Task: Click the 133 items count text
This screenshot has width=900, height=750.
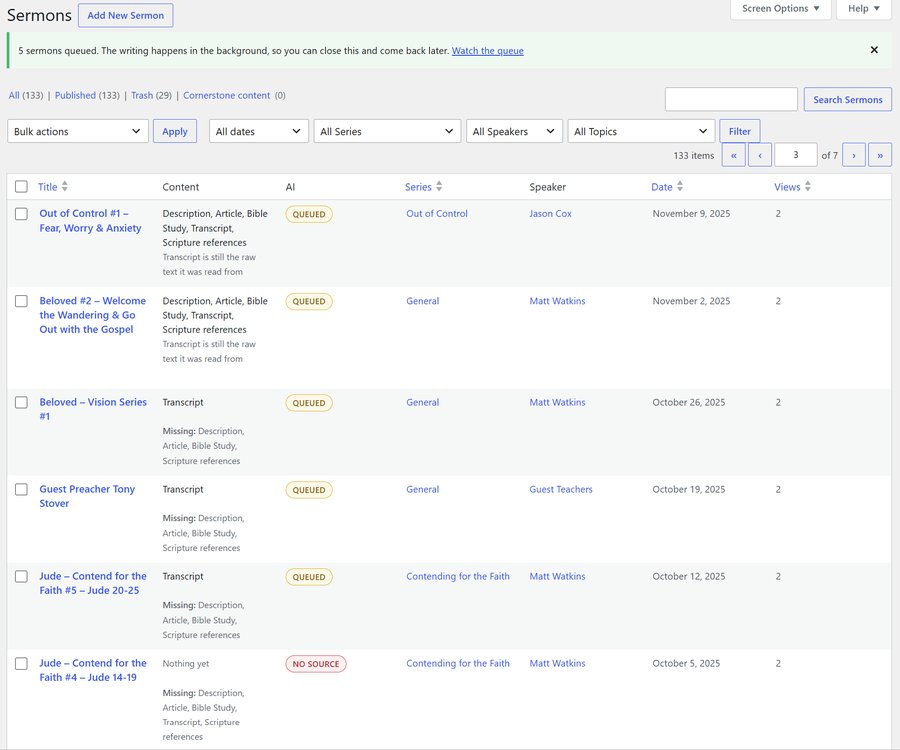Action: click(x=693, y=156)
